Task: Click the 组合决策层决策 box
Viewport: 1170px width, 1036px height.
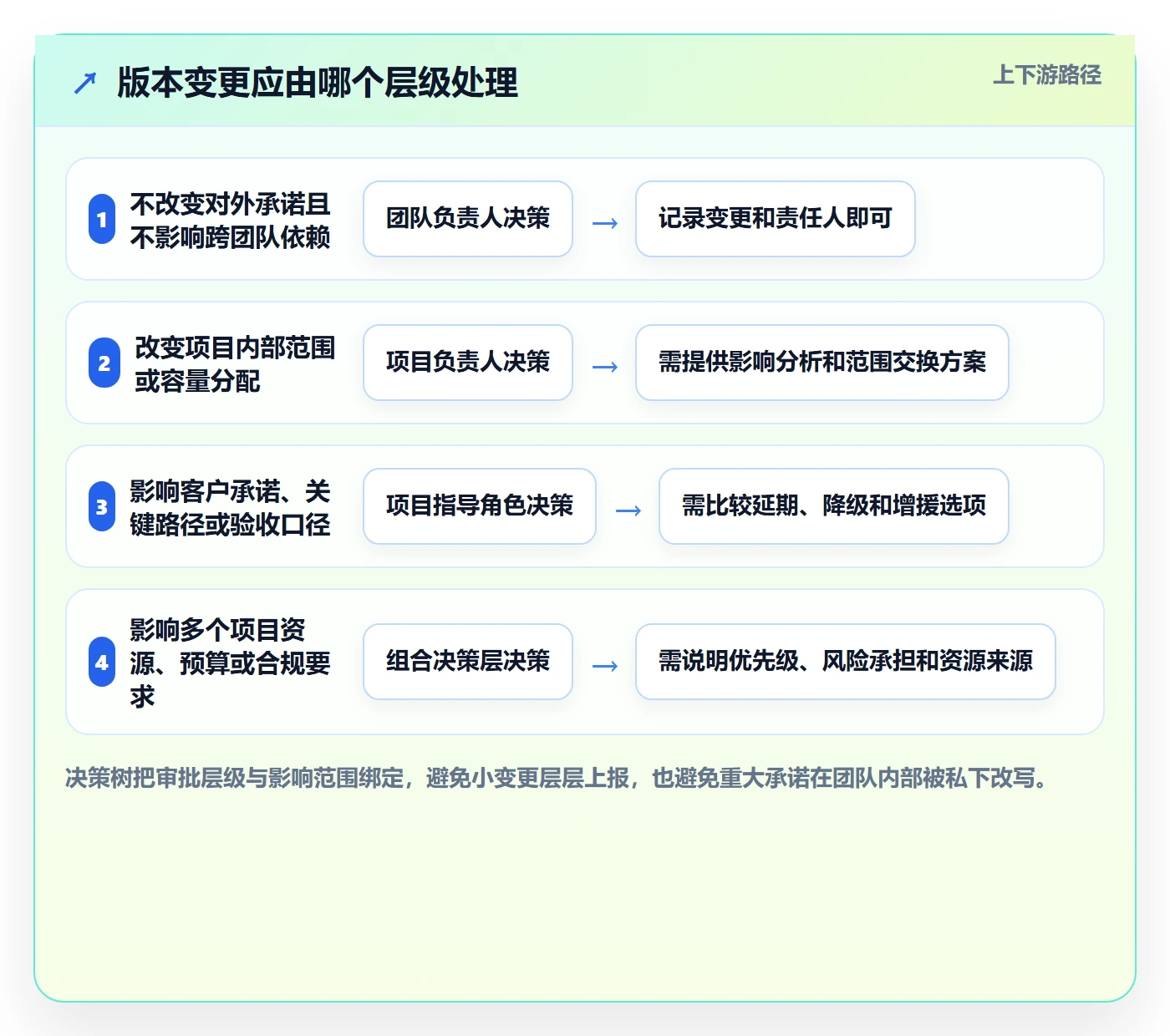Action: 468,662
